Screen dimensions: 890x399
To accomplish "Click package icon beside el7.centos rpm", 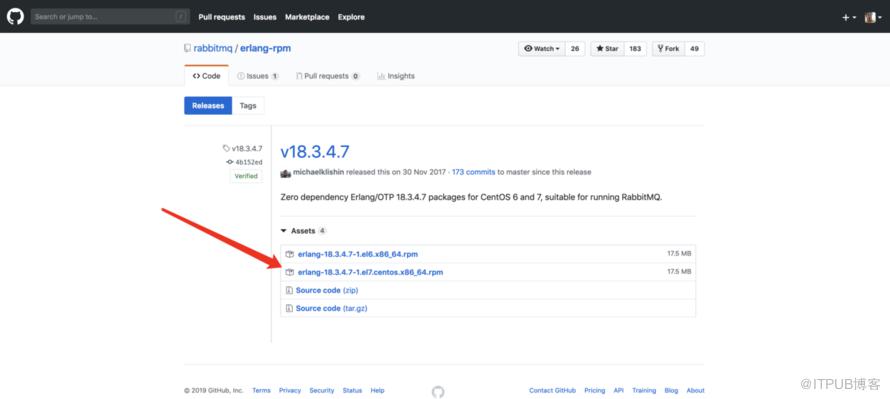I will tap(289, 272).
